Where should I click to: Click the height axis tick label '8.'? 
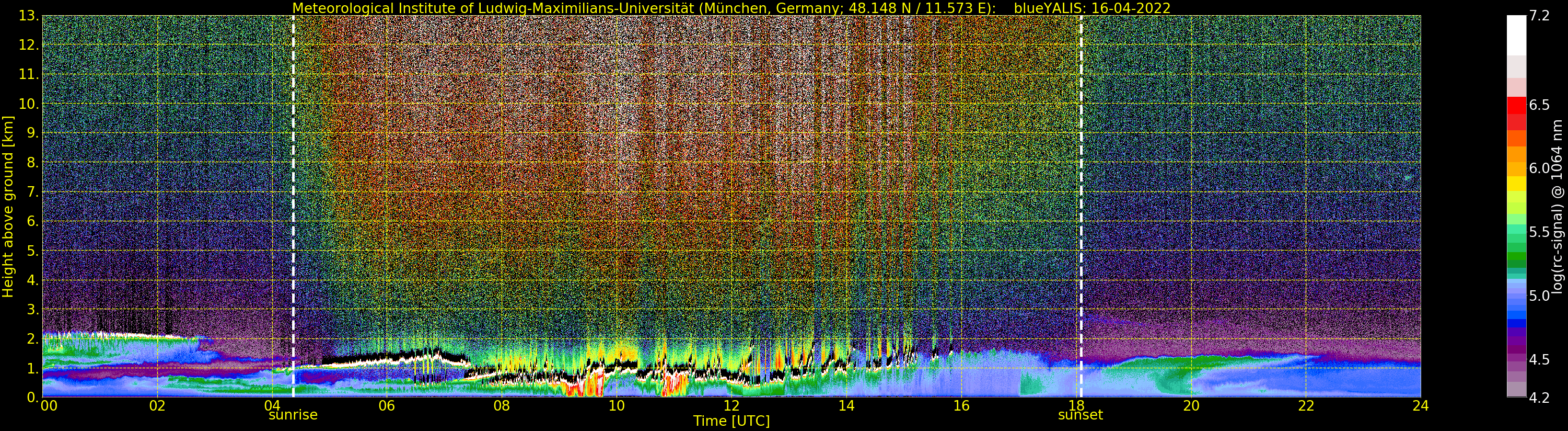33,162
